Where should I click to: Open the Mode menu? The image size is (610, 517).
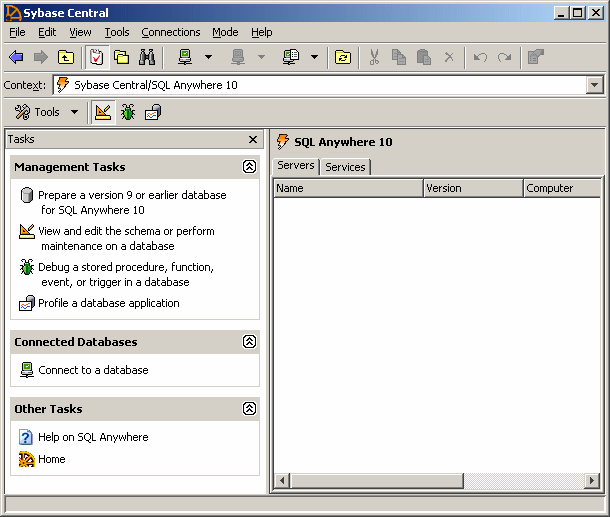click(225, 32)
